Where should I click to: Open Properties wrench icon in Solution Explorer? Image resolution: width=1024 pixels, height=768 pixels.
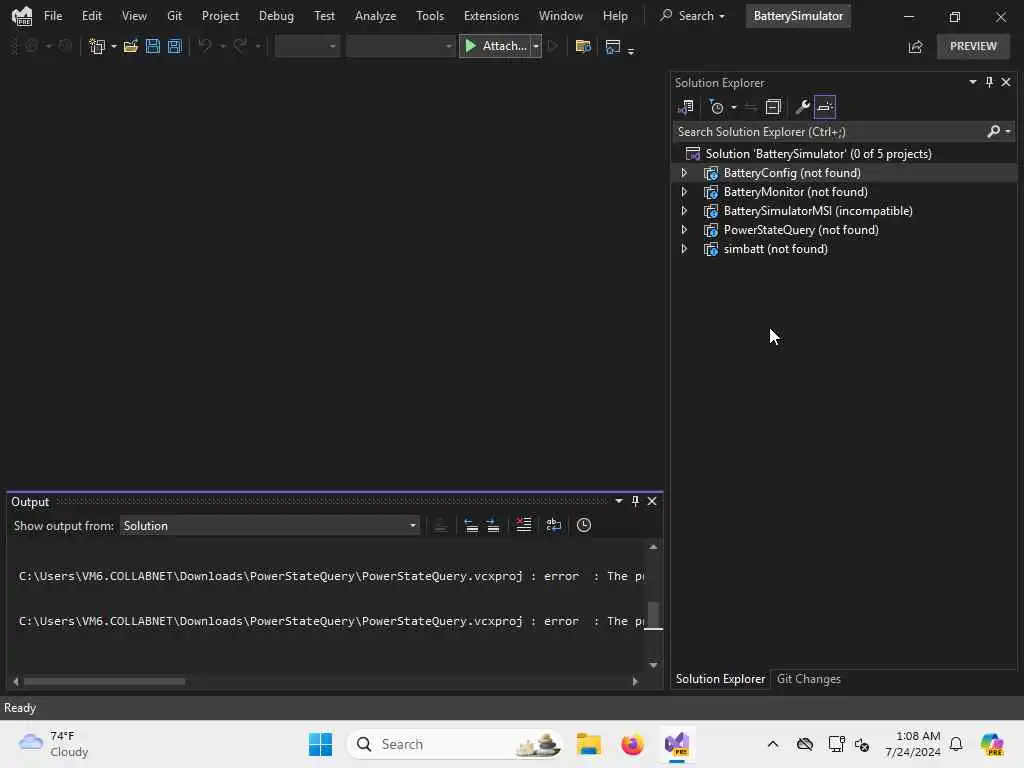pos(803,107)
